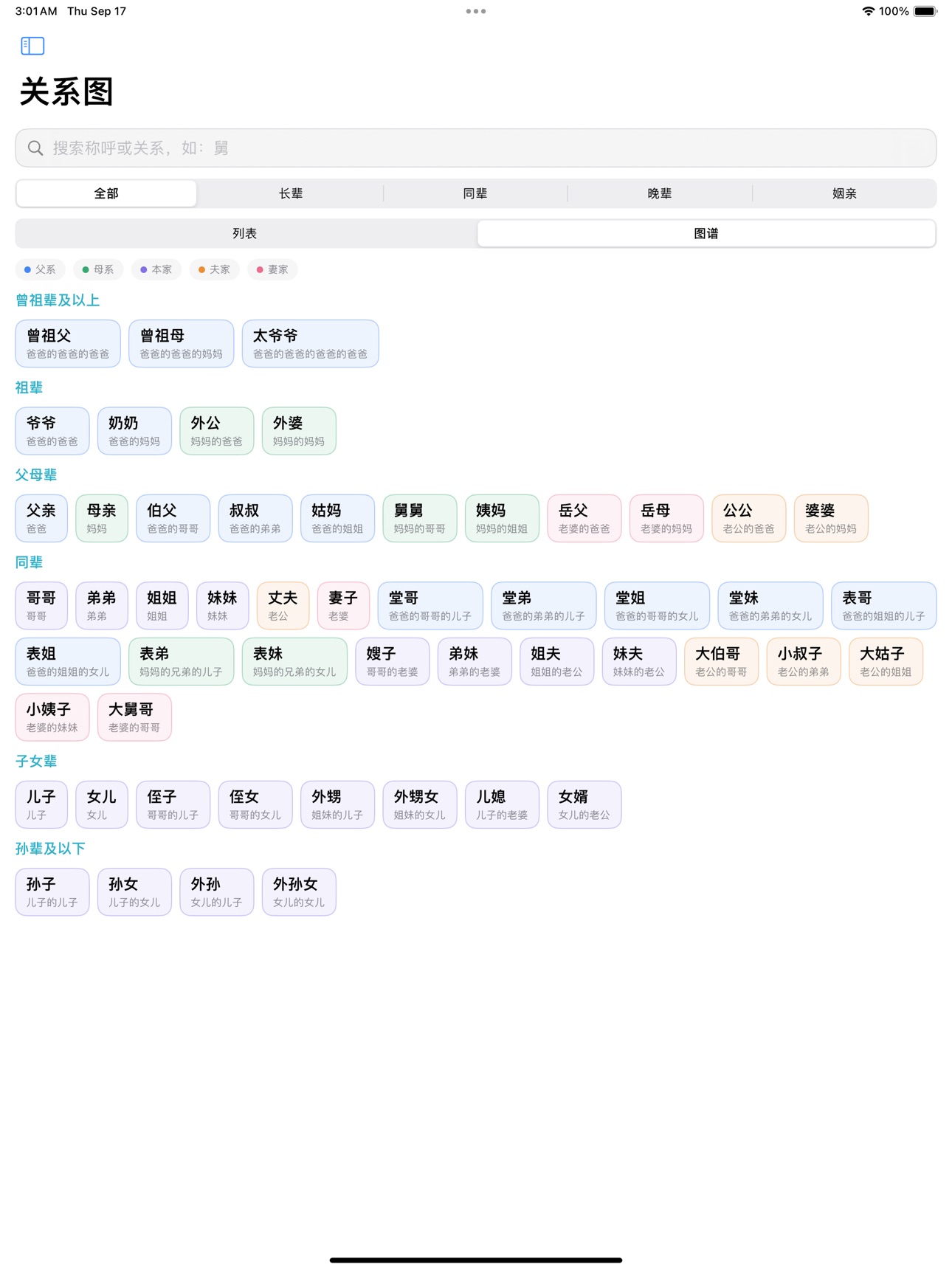Tap the 外孙女 card
This screenshot has height=1270, width=952.
pyautogui.click(x=299, y=892)
